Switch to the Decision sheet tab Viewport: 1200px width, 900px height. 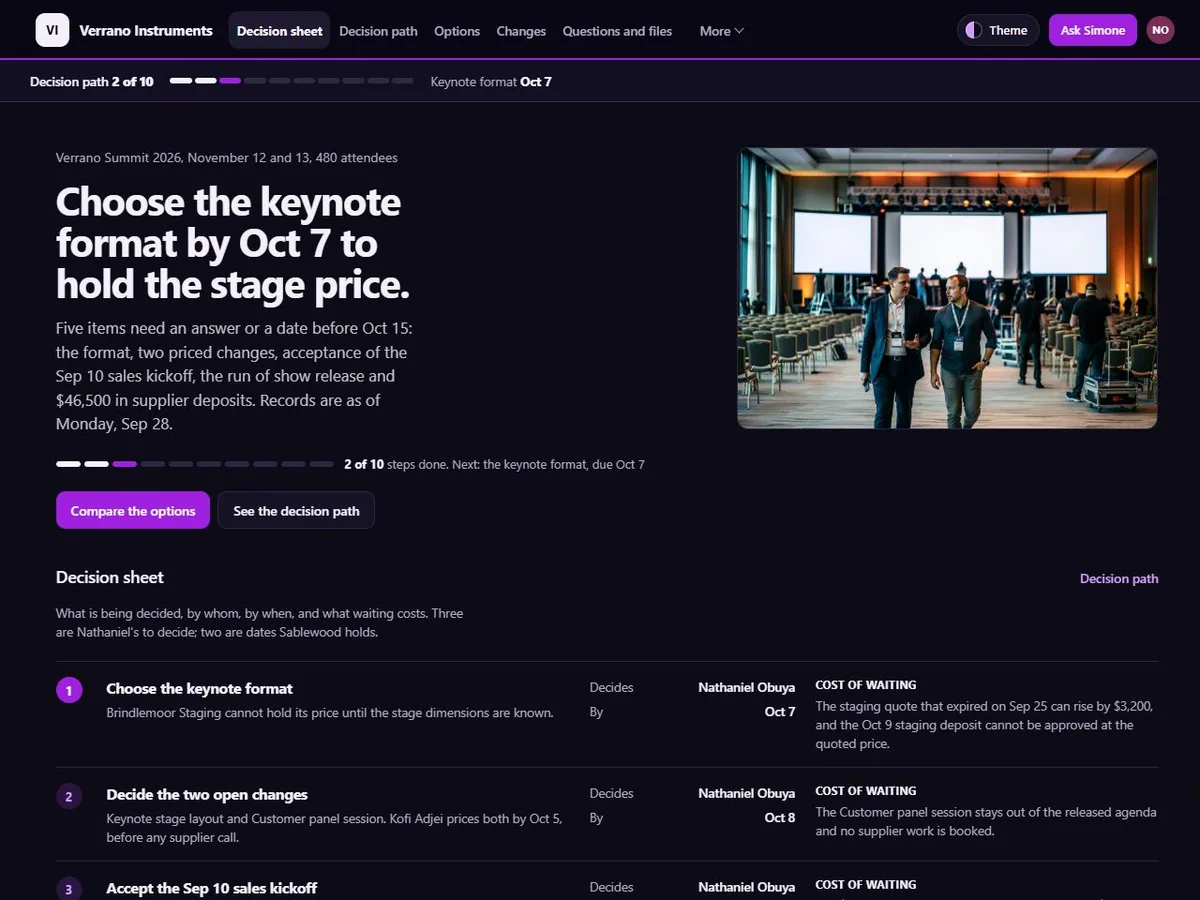click(x=280, y=31)
